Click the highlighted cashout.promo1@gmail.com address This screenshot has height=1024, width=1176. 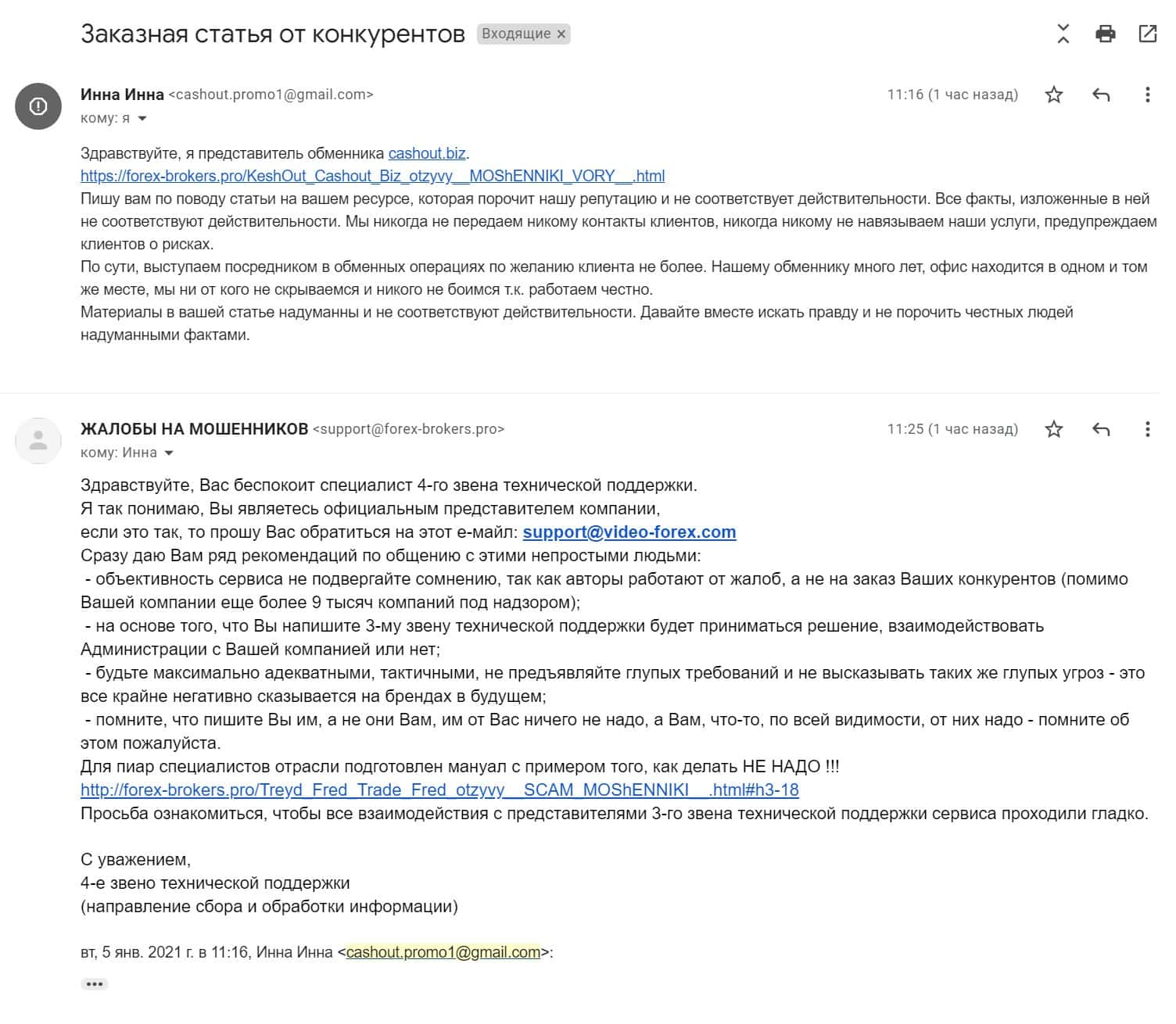[443, 953]
